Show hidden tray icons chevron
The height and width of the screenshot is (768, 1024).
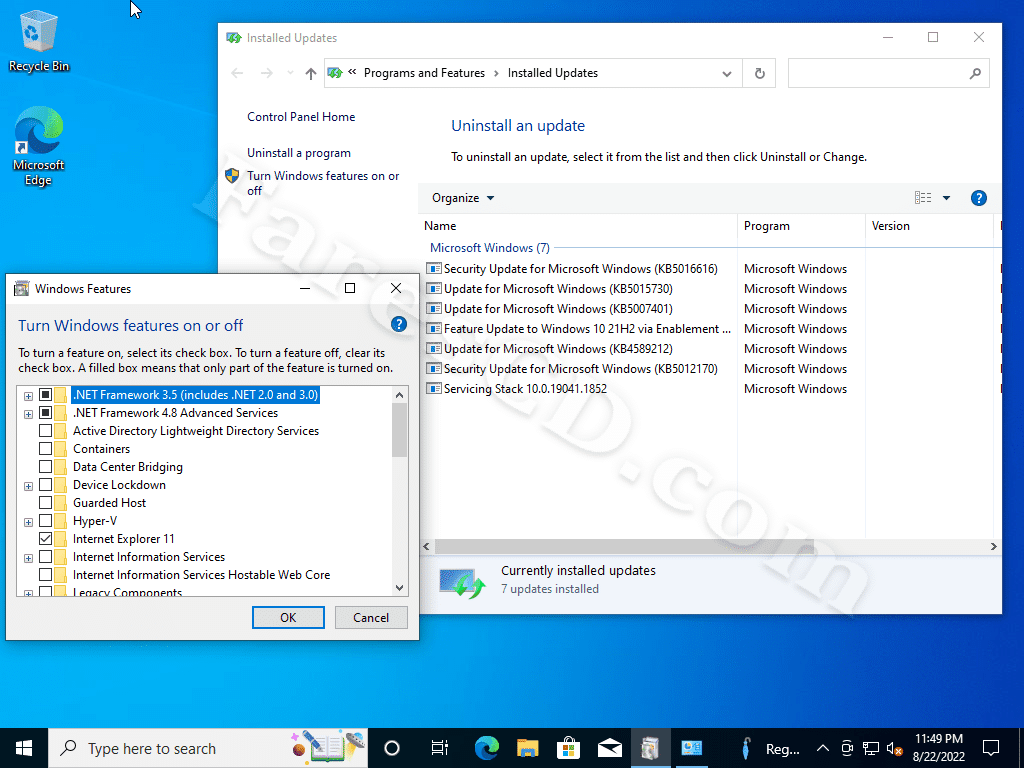click(x=823, y=748)
